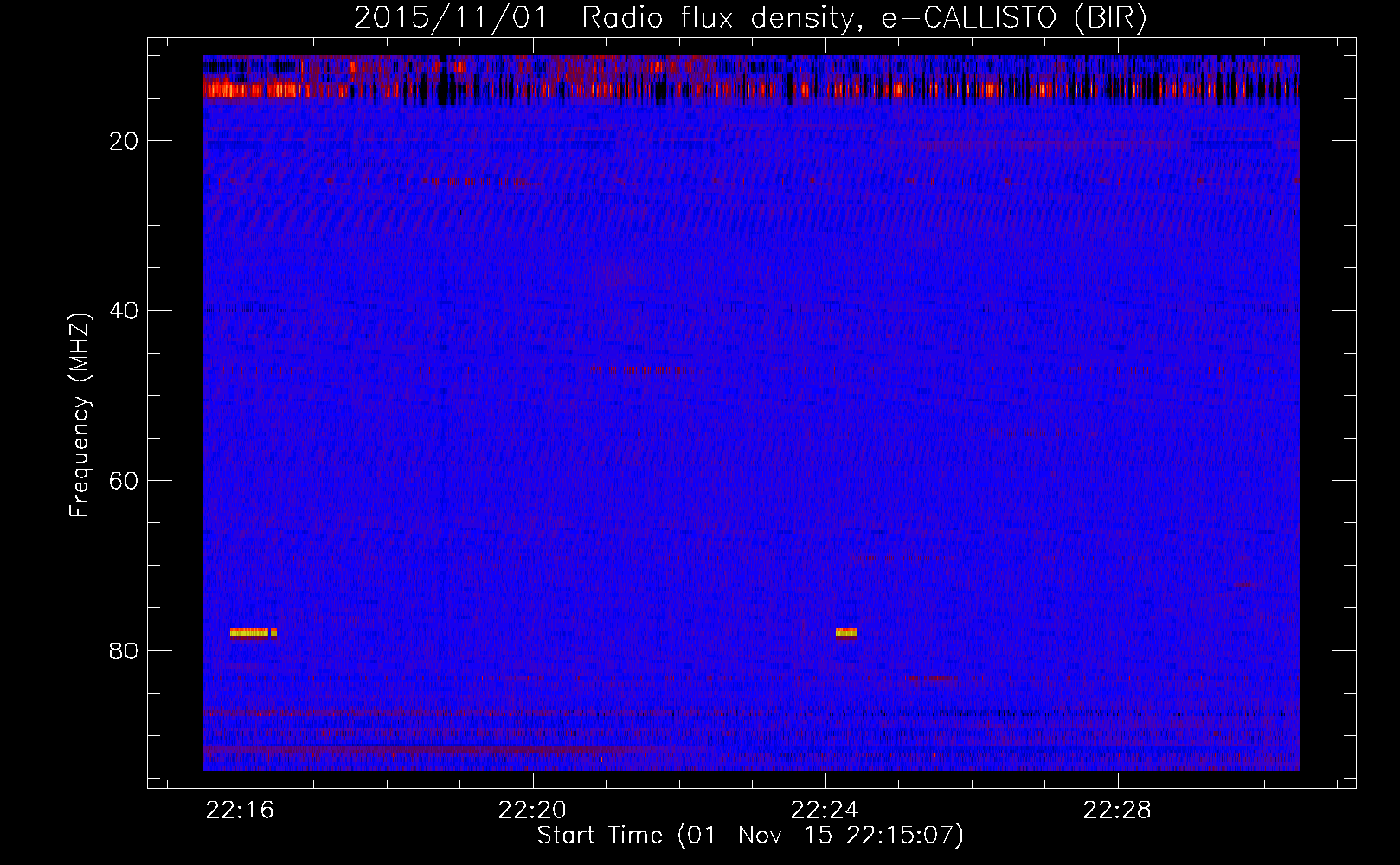Click the yellow burst near 22:16 at 78 MHz

254,632
